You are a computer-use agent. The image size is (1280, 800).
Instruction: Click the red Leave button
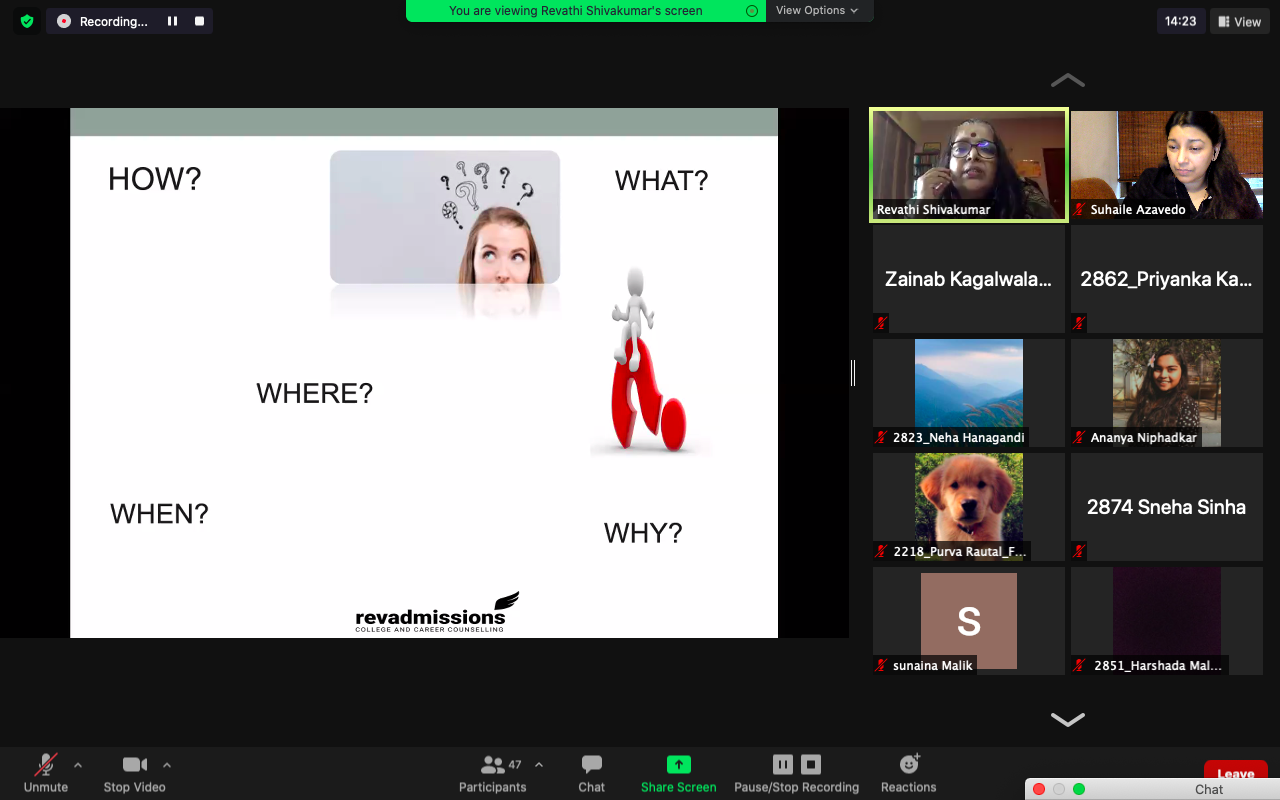1235,771
